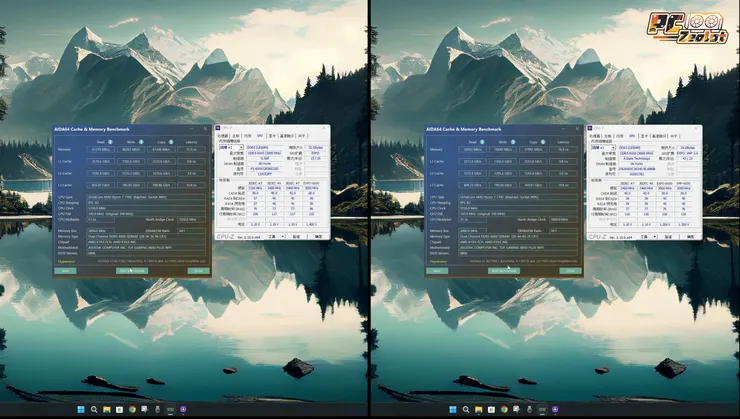Click the Write info icon in left AIDA64

141,142
